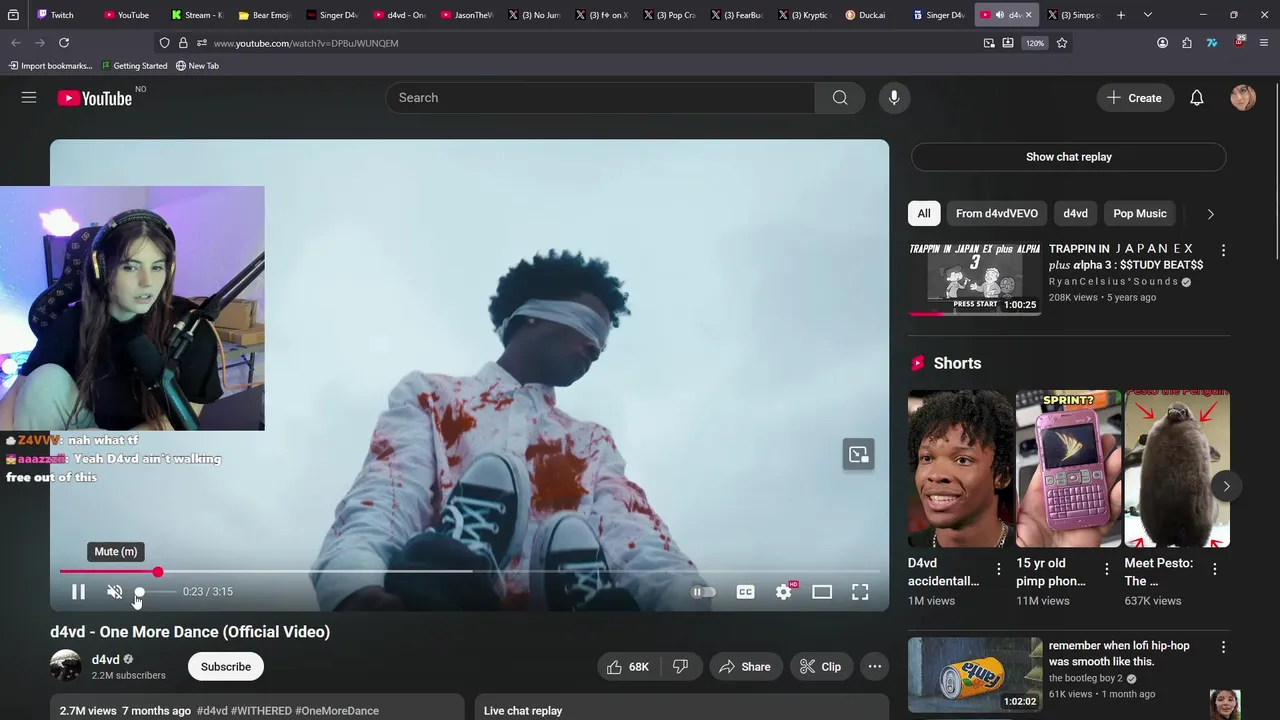Open the account avatar menu
Image resolution: width=1280 pixels, height=720 pixels.
(x=1243, y=98)
